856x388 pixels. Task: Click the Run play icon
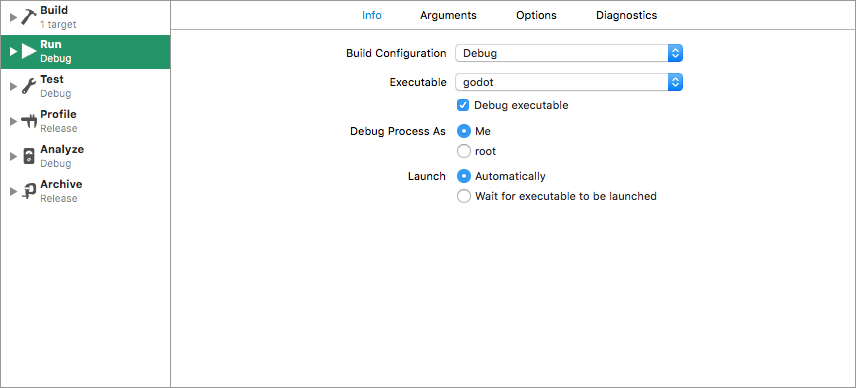29,52
